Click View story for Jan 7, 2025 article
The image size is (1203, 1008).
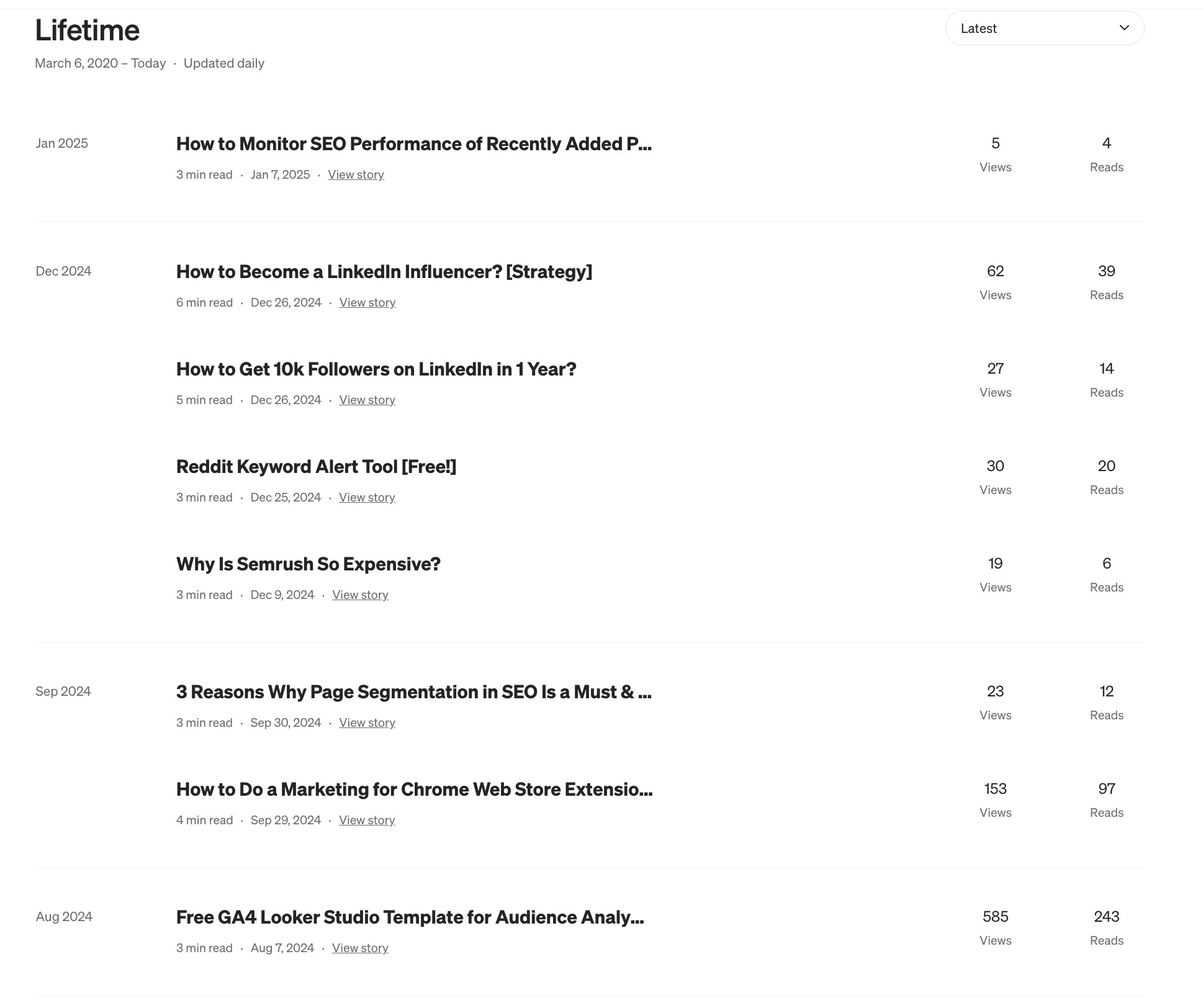[356, 175]
